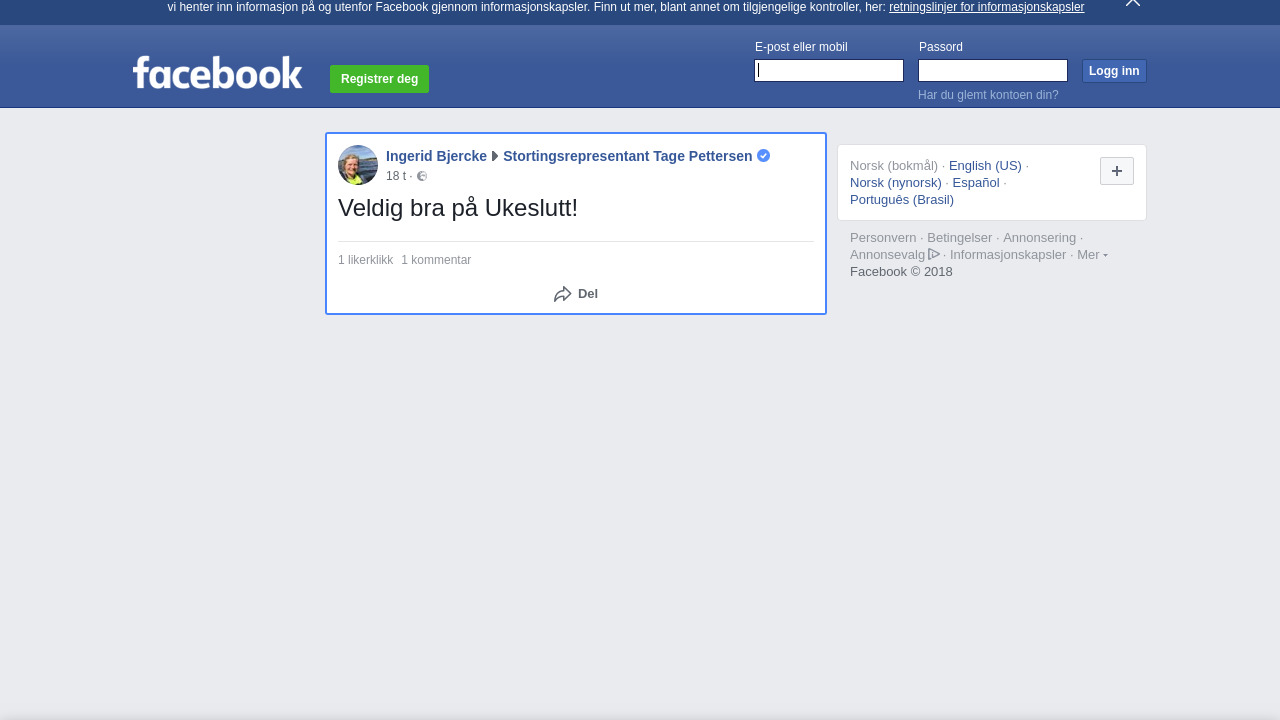Open Ingerid Bjercke's profile picture
The image size is (1280, 720).
(358, 165)
